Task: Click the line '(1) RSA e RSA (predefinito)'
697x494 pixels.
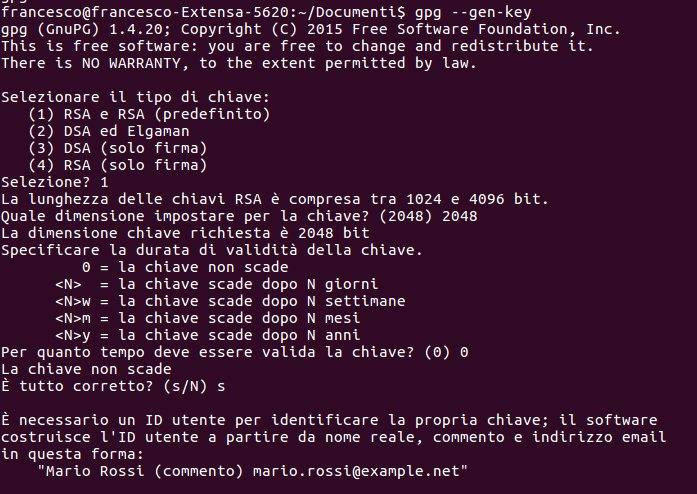Action: (149, 114)
